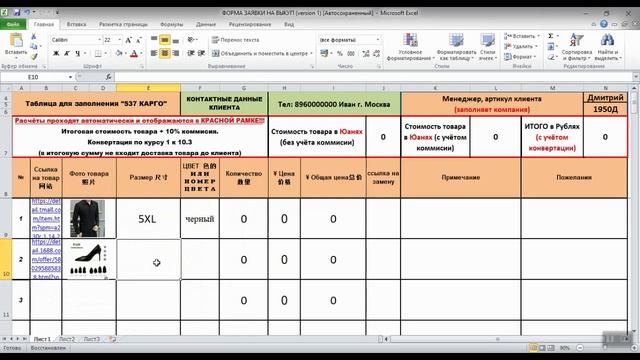The width and height of the screenshot is (640, 360).
Task: Open the Файл tab
Action: coord(13,24)
